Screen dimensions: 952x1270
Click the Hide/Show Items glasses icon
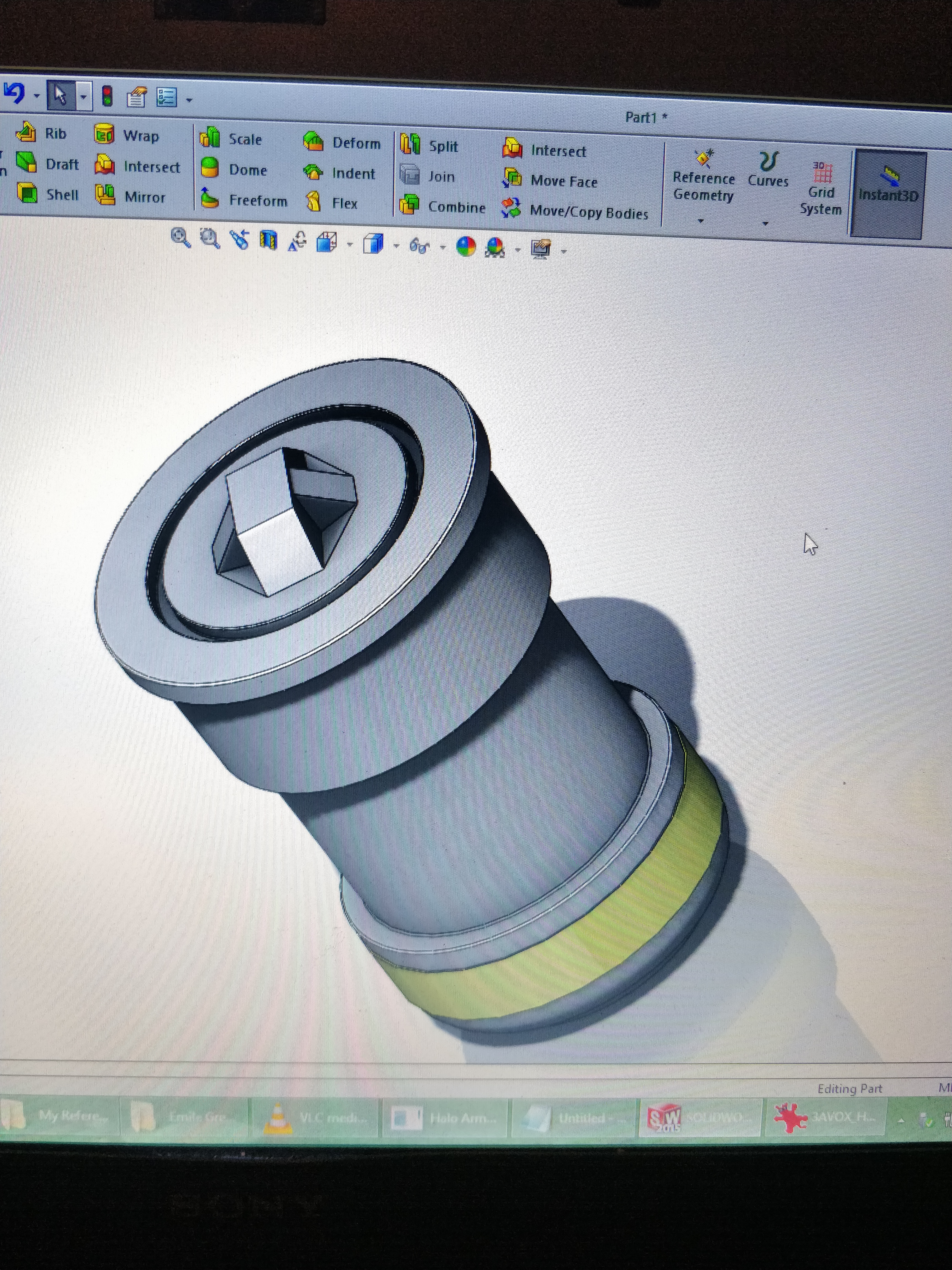tap(419, 247)
